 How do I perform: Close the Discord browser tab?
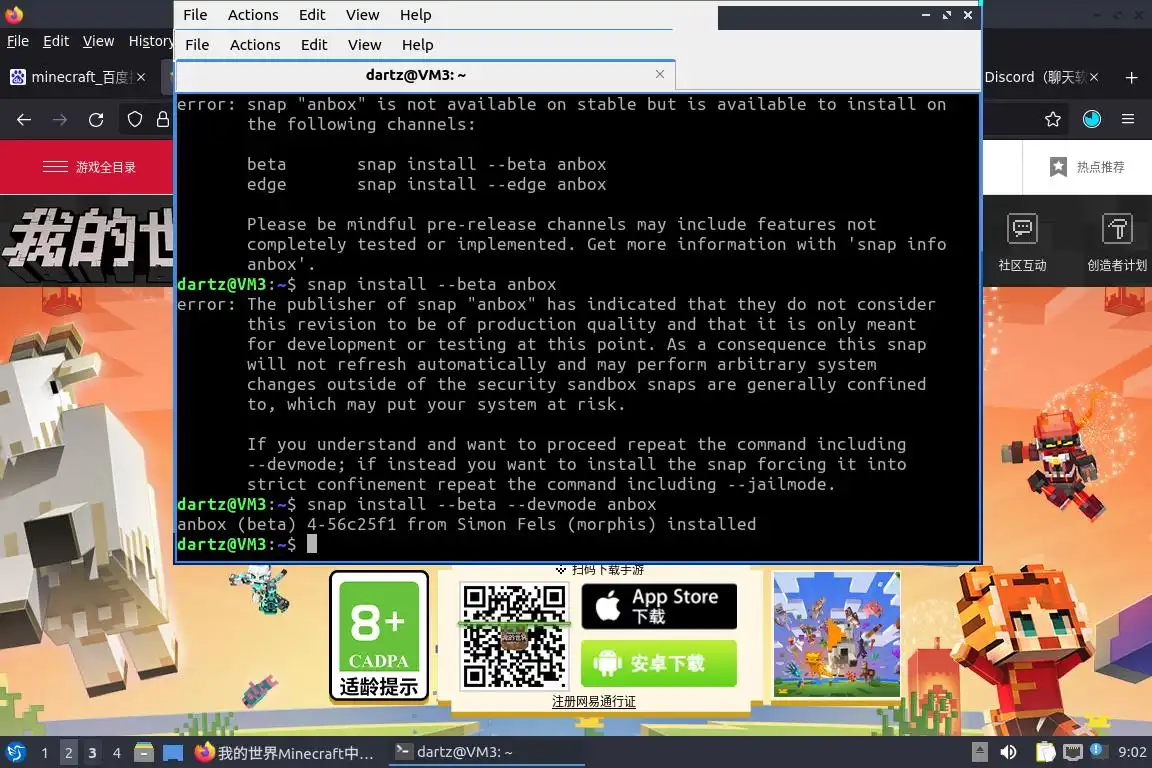1094,77
